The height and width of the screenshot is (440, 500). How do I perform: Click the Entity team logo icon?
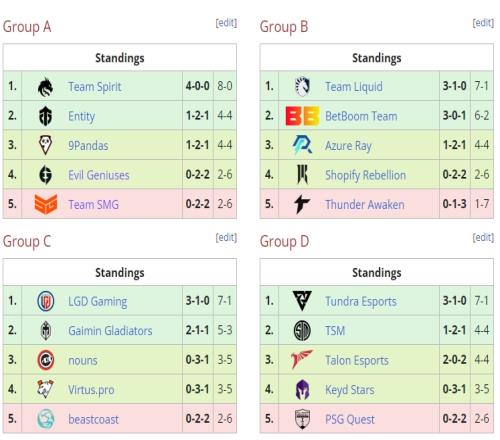45,116
